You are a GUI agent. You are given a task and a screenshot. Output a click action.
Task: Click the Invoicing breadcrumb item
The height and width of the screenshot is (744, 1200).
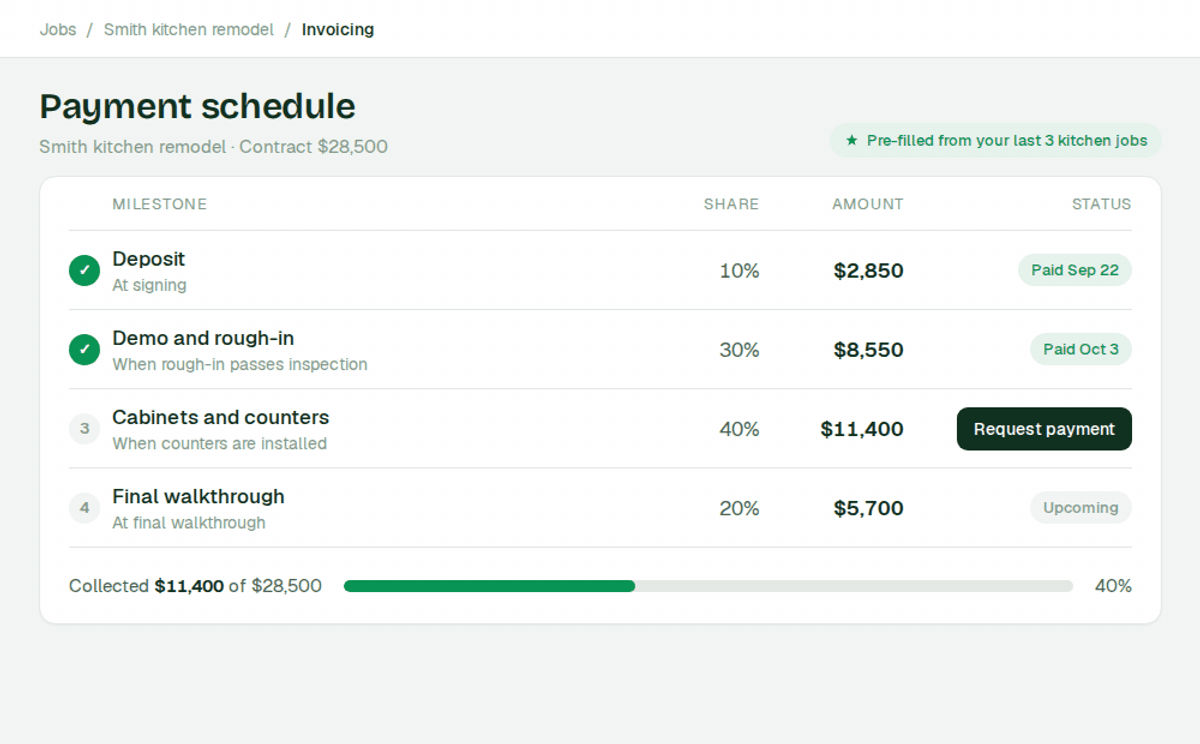tap(338, 30)
